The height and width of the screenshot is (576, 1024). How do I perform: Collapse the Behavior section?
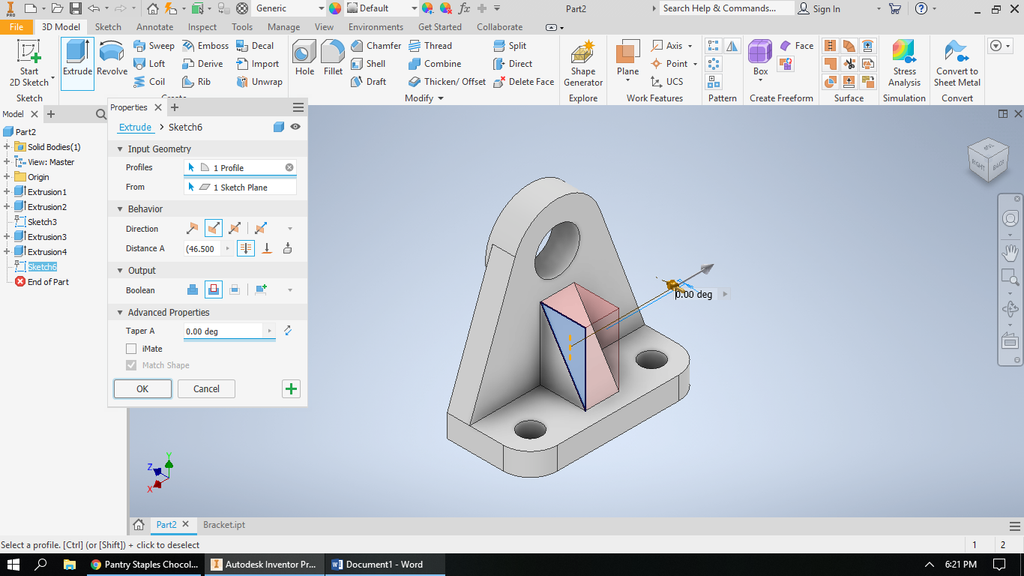click(x=120, y=209)
